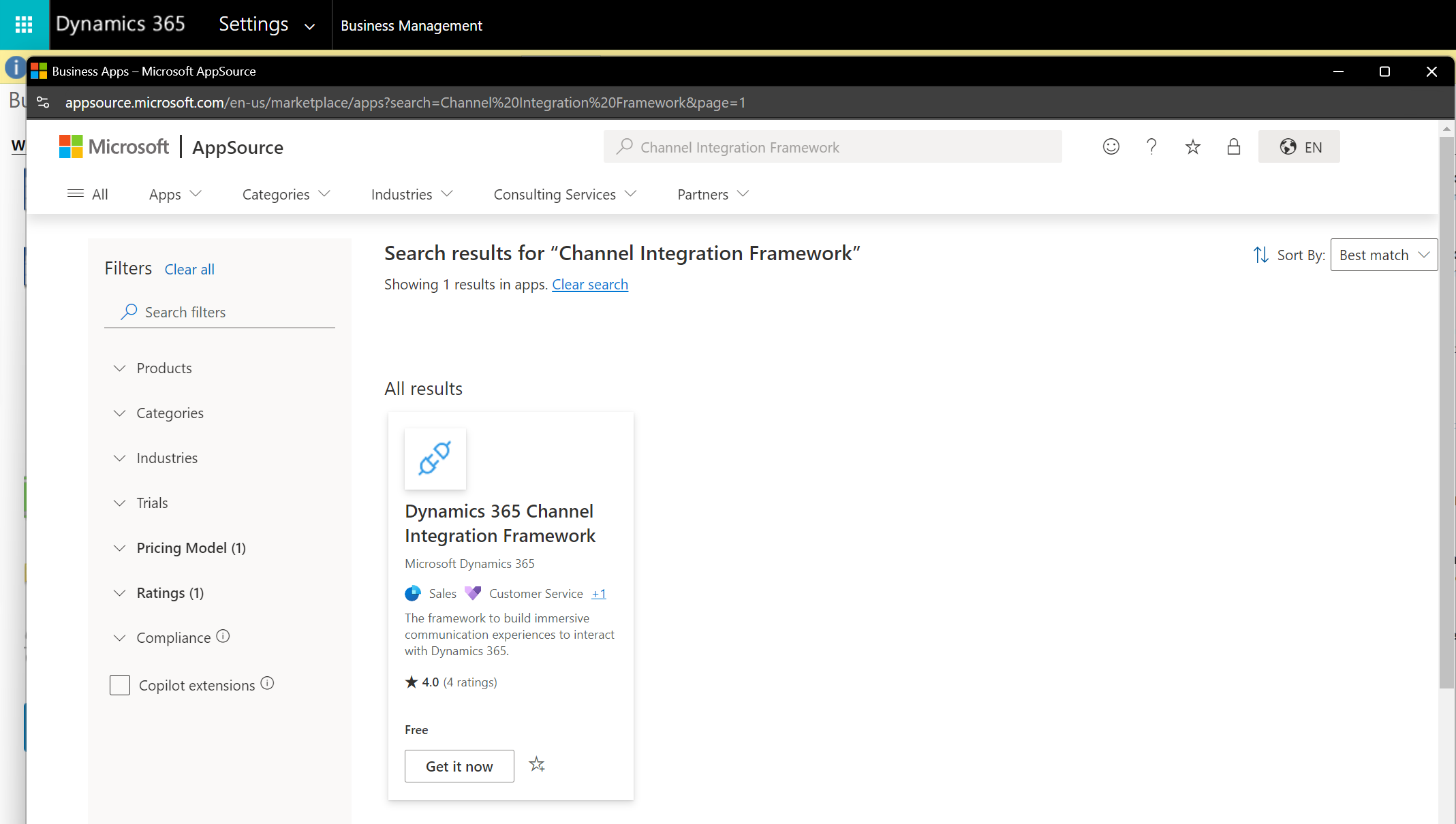Click the AppSource window favicon
This screenshot has height=824, width=1456.
tap(39, 71)
